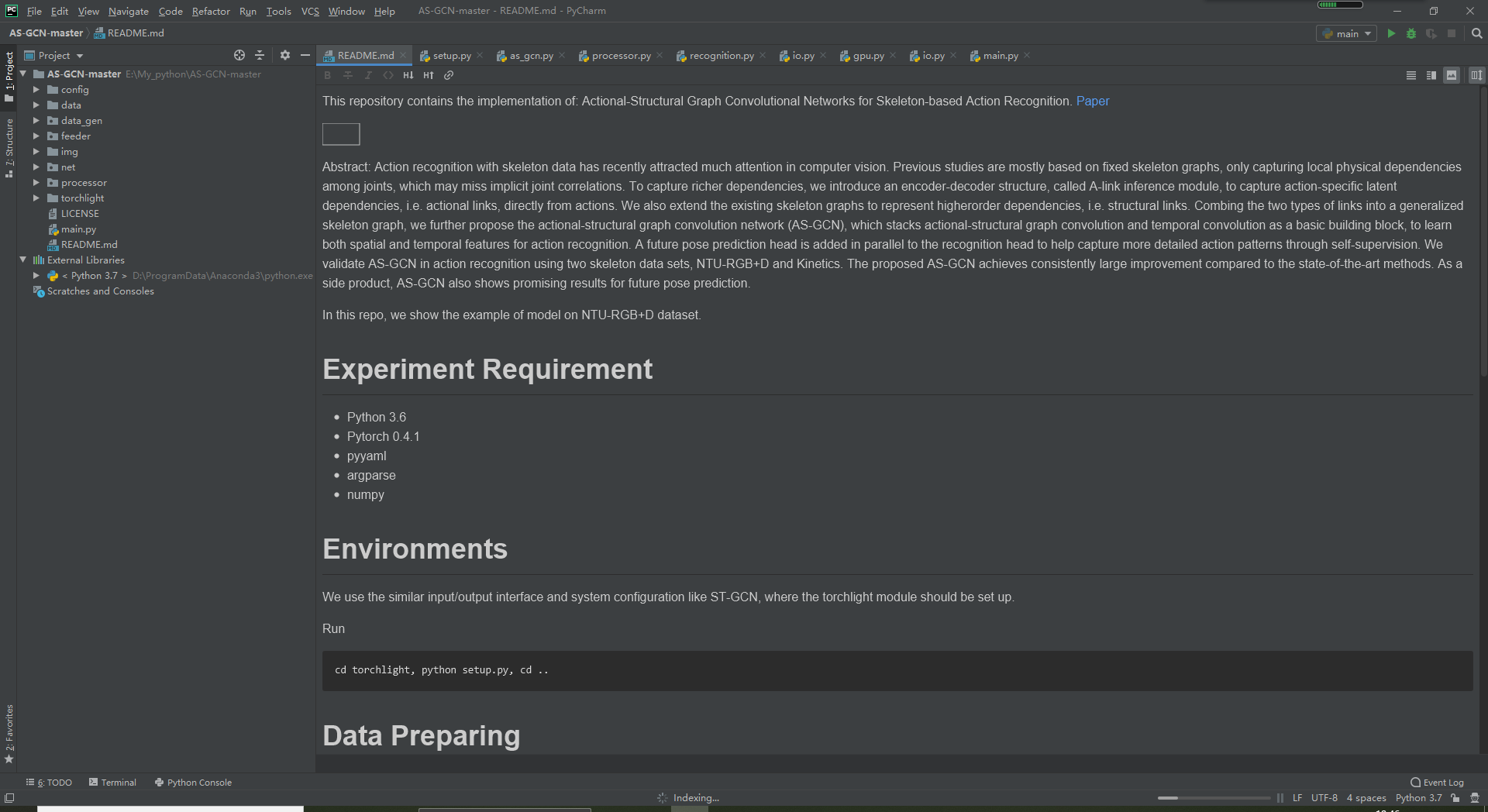Image resolution: width=1488 pixels, height=812 pixels.
Task: Switch markdown editor to preview-only mode
Action: pos(1451,75)
